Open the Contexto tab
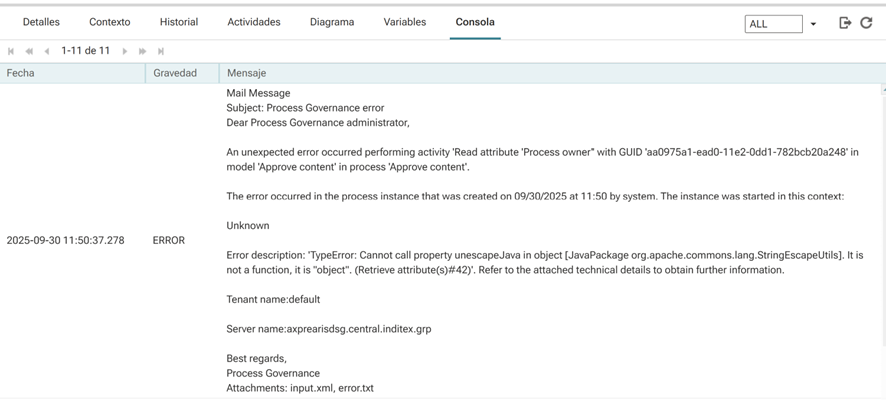 (x=110, y=22)
